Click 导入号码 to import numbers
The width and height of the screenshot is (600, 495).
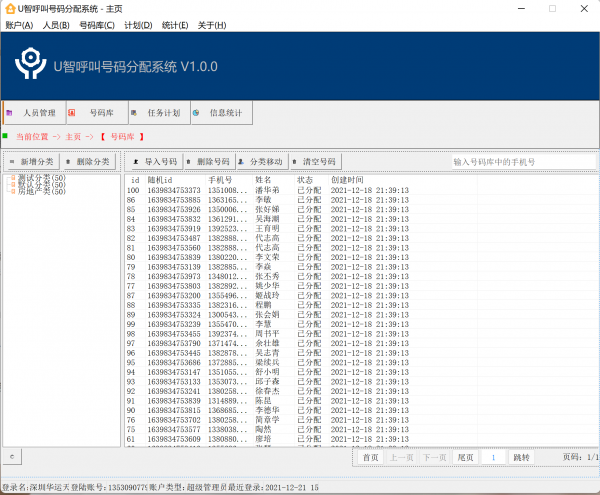[155, 161]
